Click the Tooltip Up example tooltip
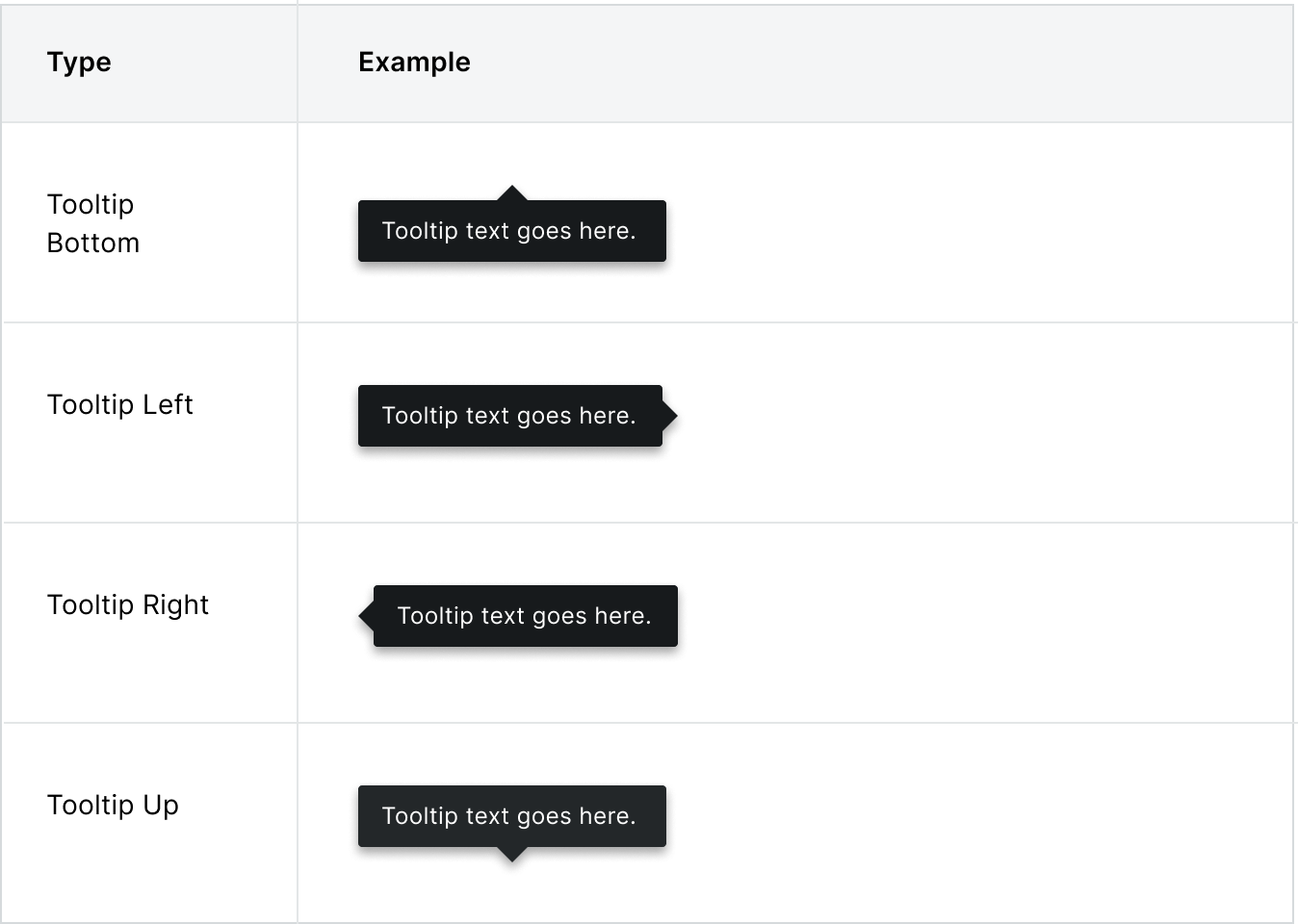 pyautogui.click(x=512, y=816)
